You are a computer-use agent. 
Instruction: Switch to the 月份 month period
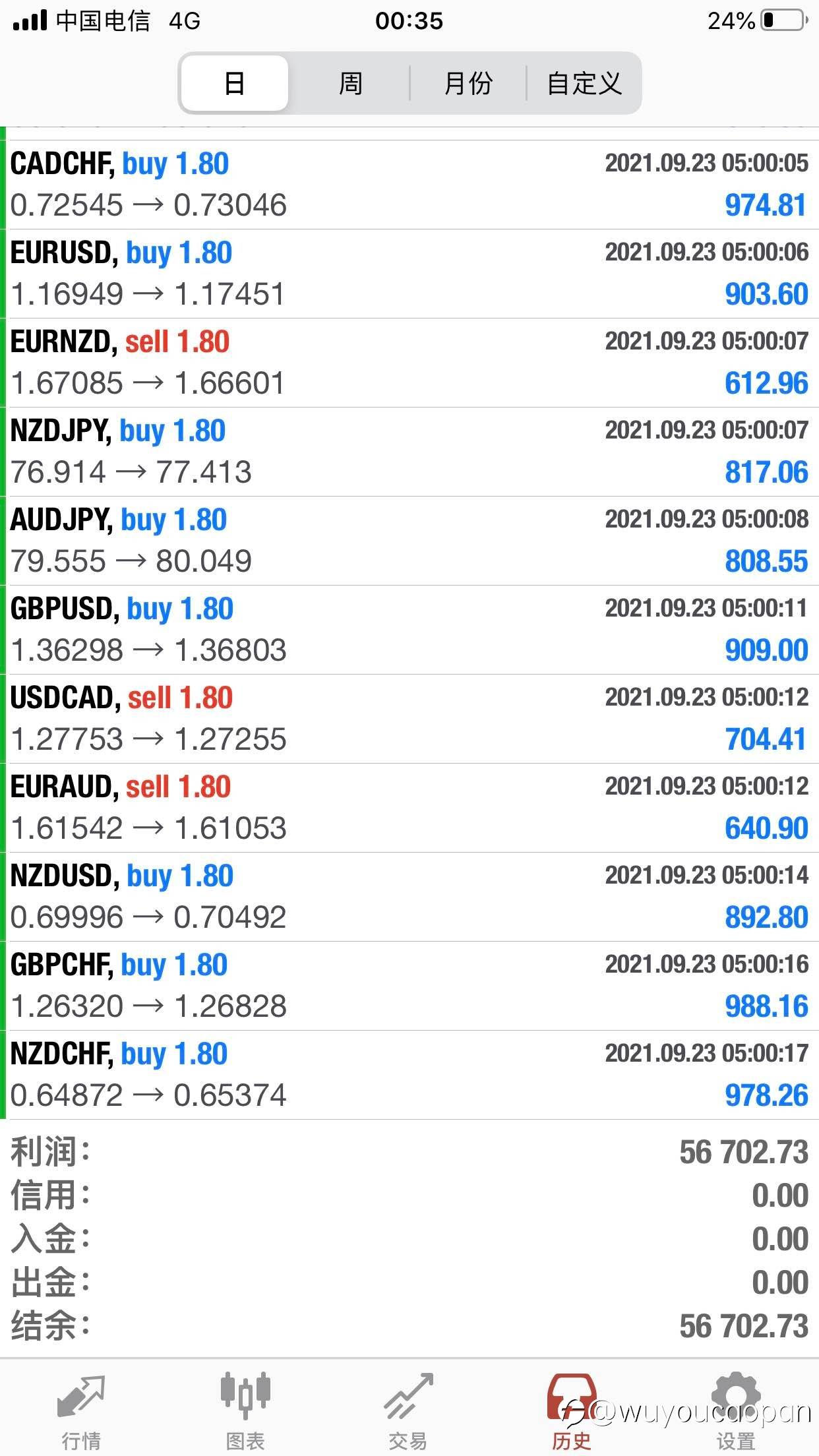(468, 84)
